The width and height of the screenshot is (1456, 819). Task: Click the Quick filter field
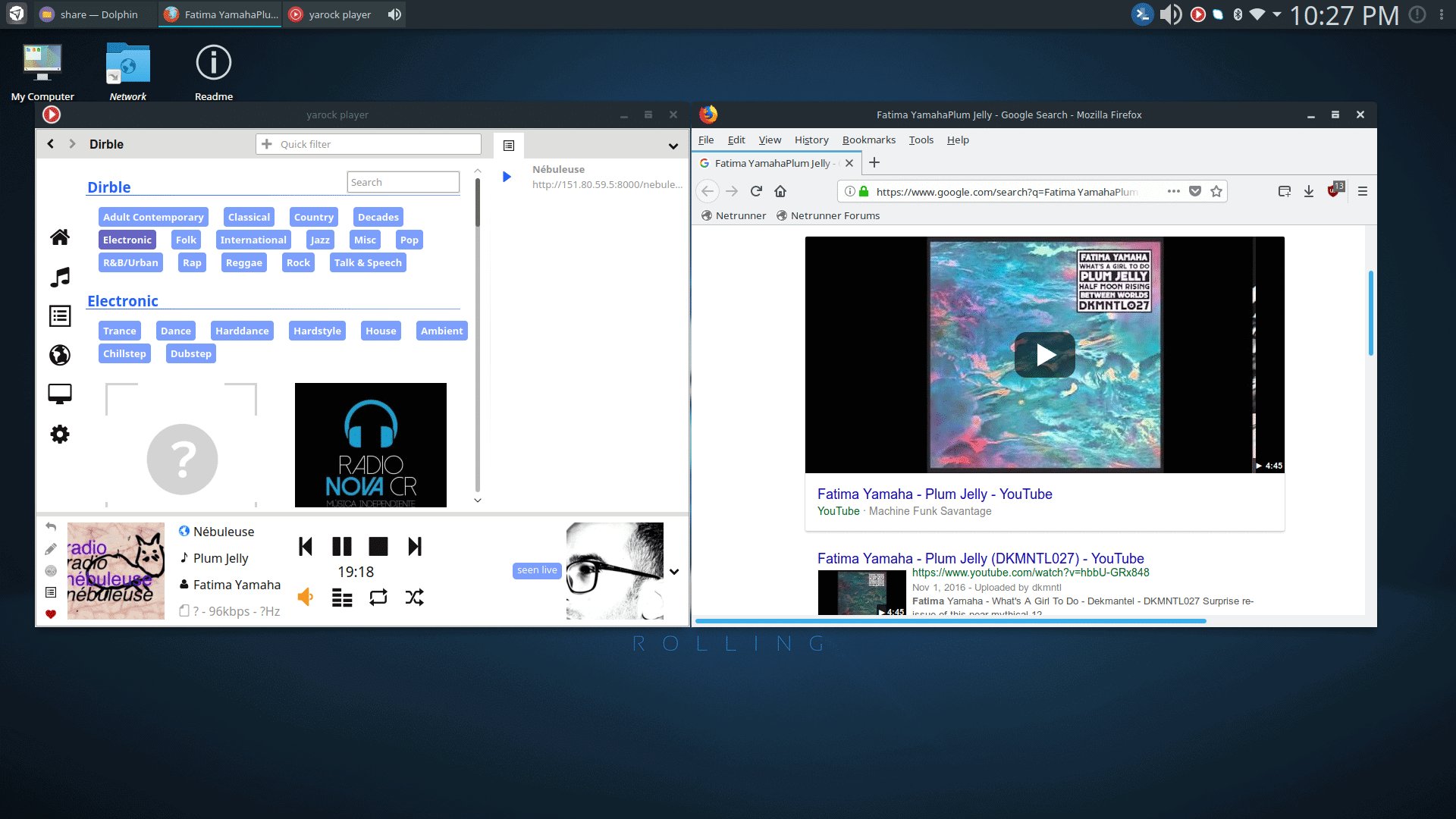[369, 144]
